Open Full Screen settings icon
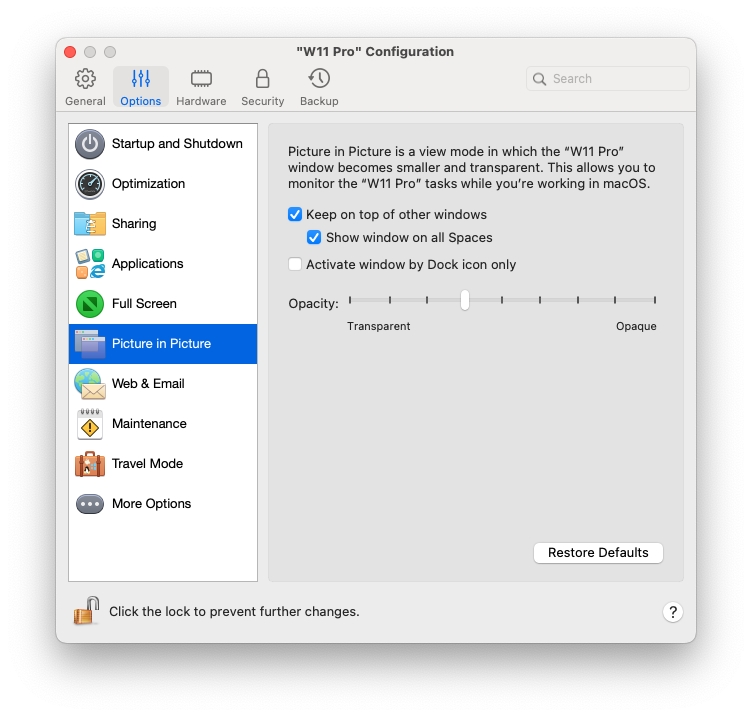 90,304
